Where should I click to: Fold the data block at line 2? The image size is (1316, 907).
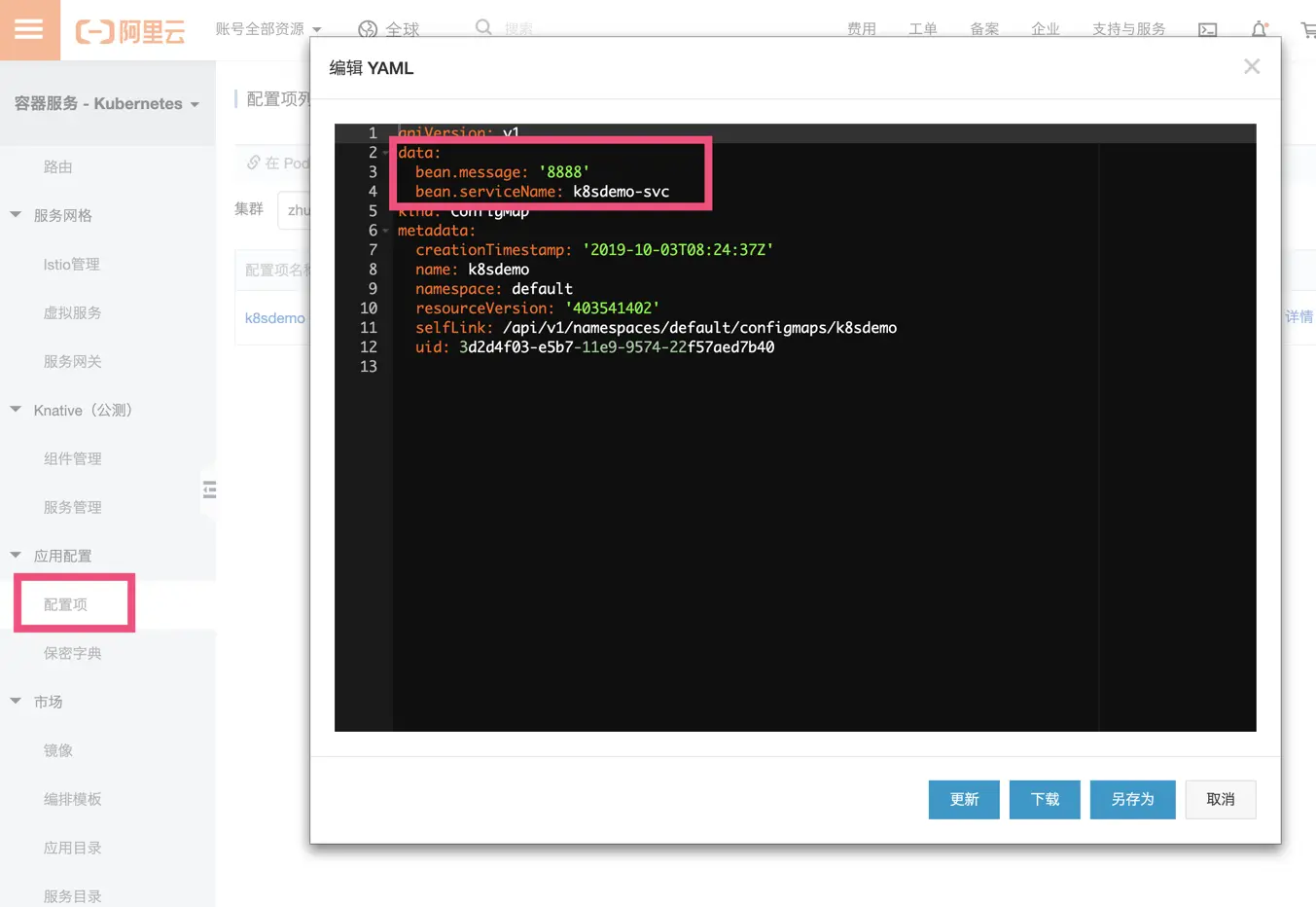pos(386,153)
